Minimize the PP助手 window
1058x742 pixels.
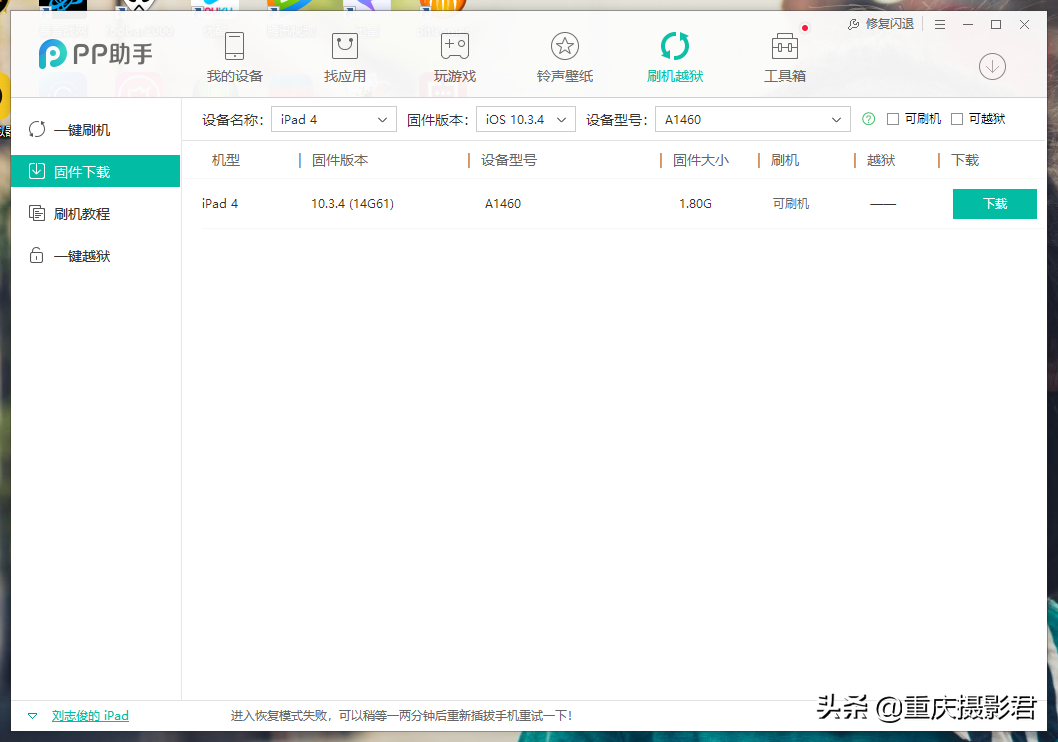click(x=968, y=24)
